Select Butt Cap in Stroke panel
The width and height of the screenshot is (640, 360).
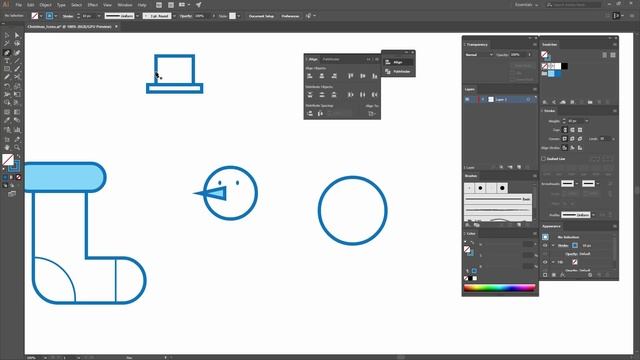tap(565, 130)
